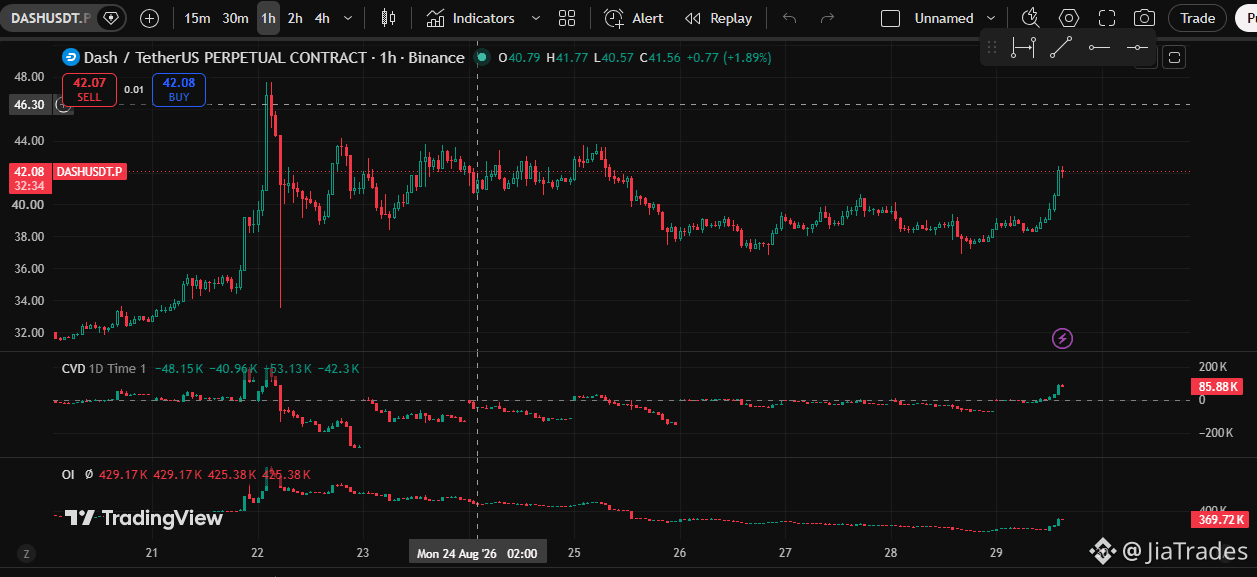The height and width of the screenshot is (577, 1257).
Task: Click the OI indicator label
Action: click(x=68, y=475)
